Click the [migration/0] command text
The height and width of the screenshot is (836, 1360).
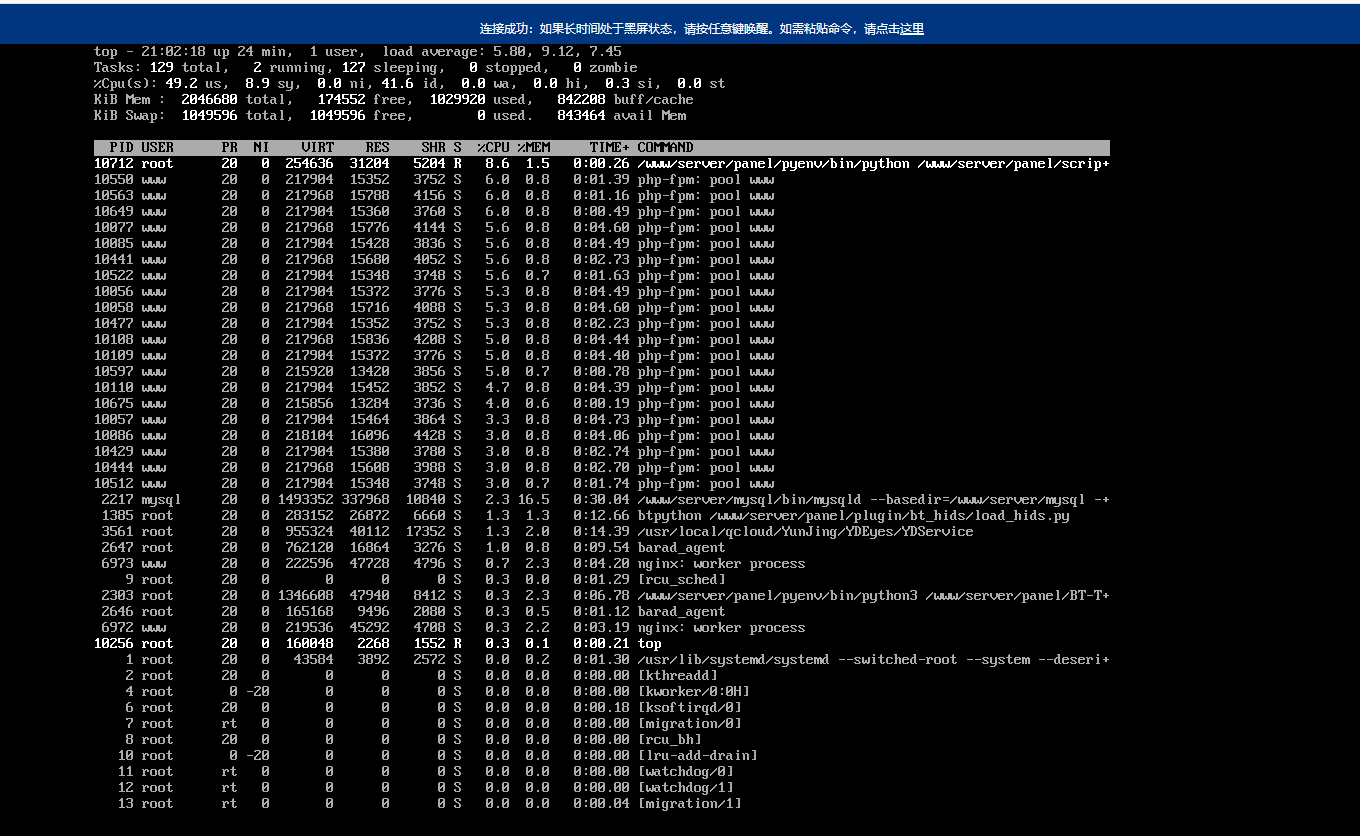(689, 723)
